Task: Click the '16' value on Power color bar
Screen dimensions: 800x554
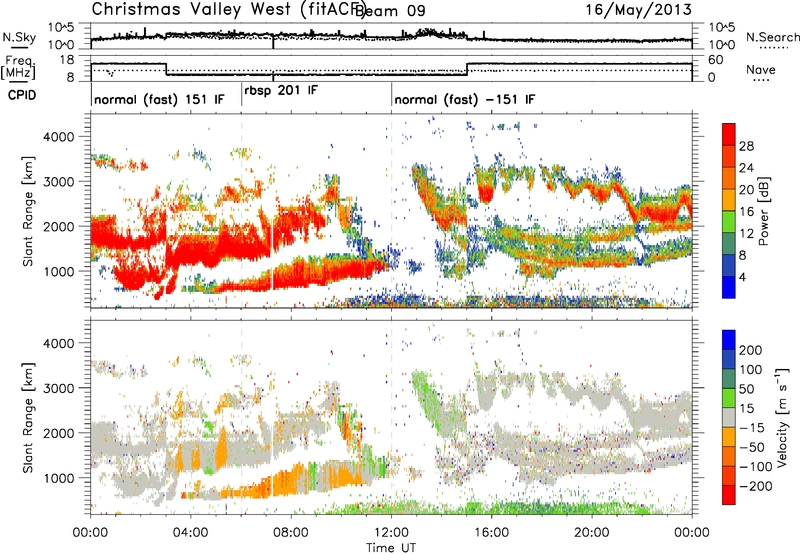Action: tap(746, 212)
